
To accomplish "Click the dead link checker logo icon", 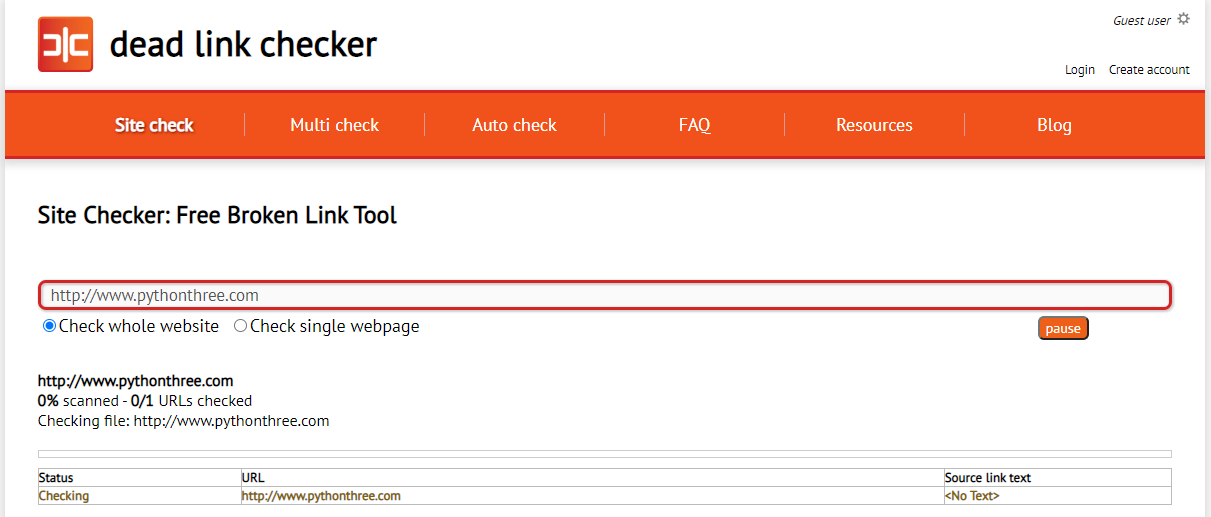I will click(65, 44).
